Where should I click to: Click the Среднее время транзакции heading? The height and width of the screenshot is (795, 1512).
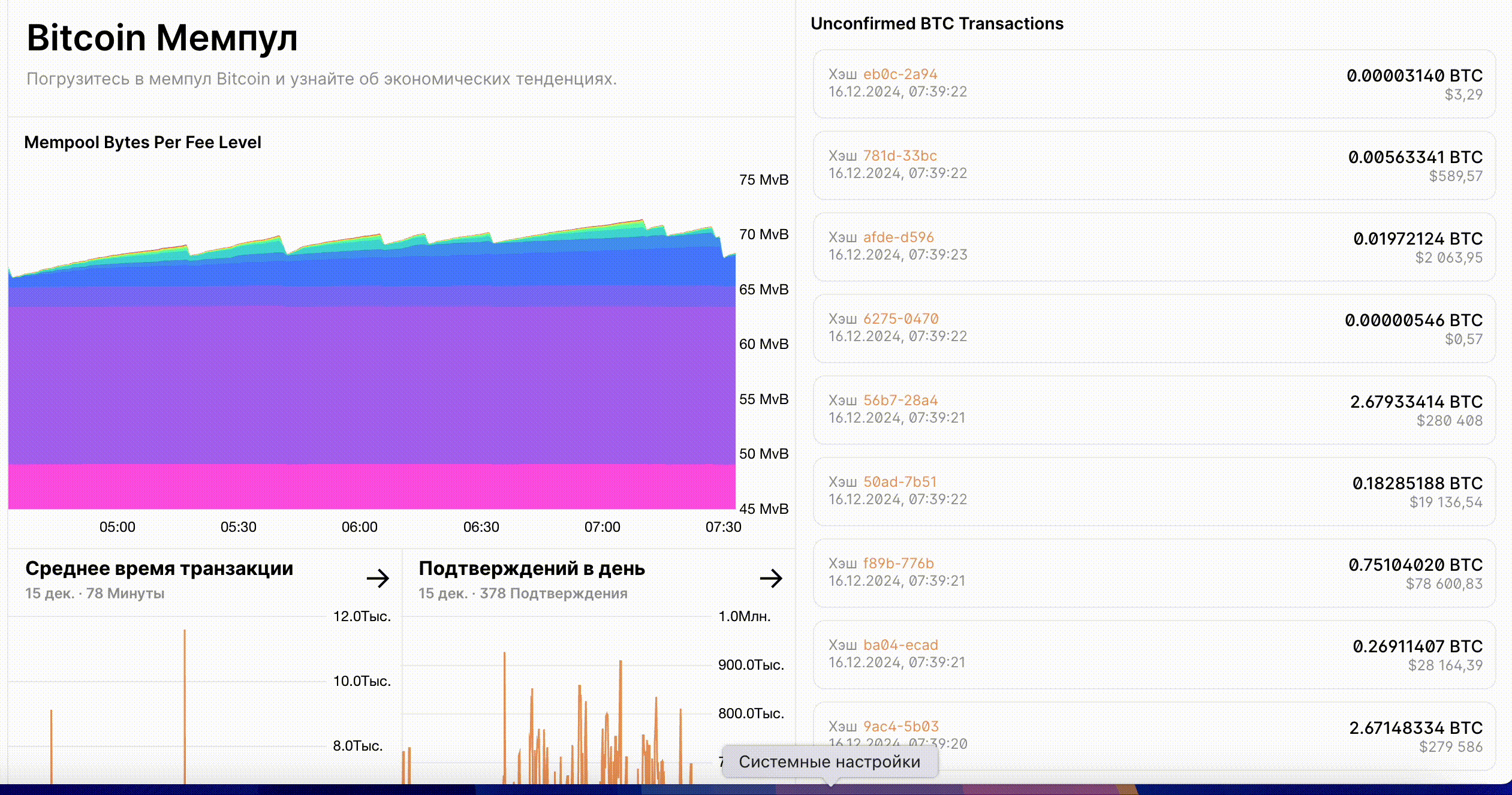point(159,568)
